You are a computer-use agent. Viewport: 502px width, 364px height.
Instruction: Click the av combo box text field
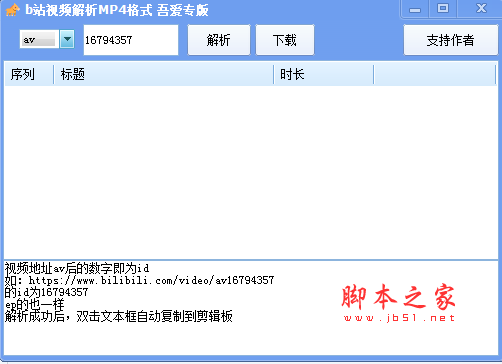point(39,40)
